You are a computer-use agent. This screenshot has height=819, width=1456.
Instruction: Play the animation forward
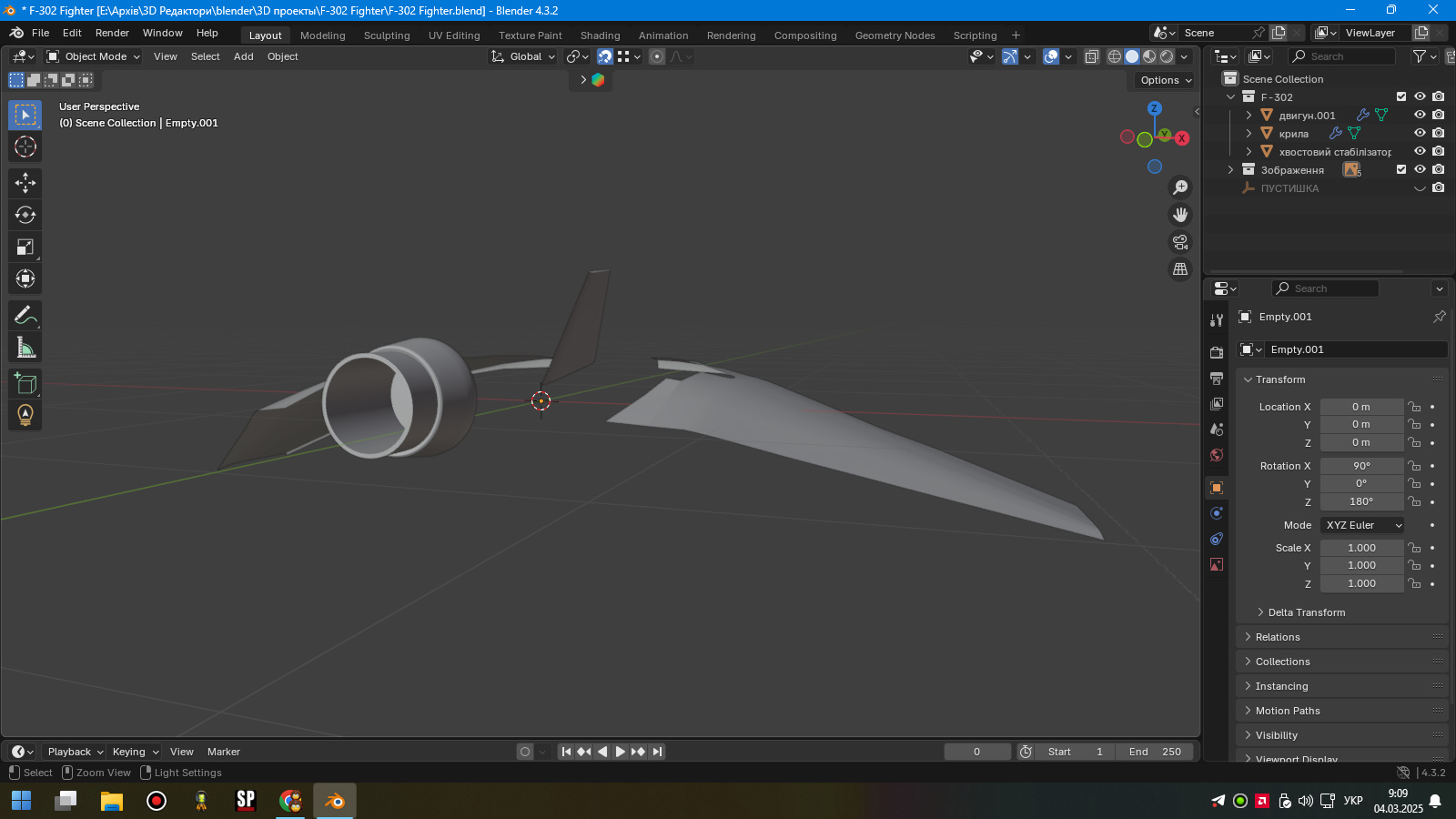pos(621,752)
